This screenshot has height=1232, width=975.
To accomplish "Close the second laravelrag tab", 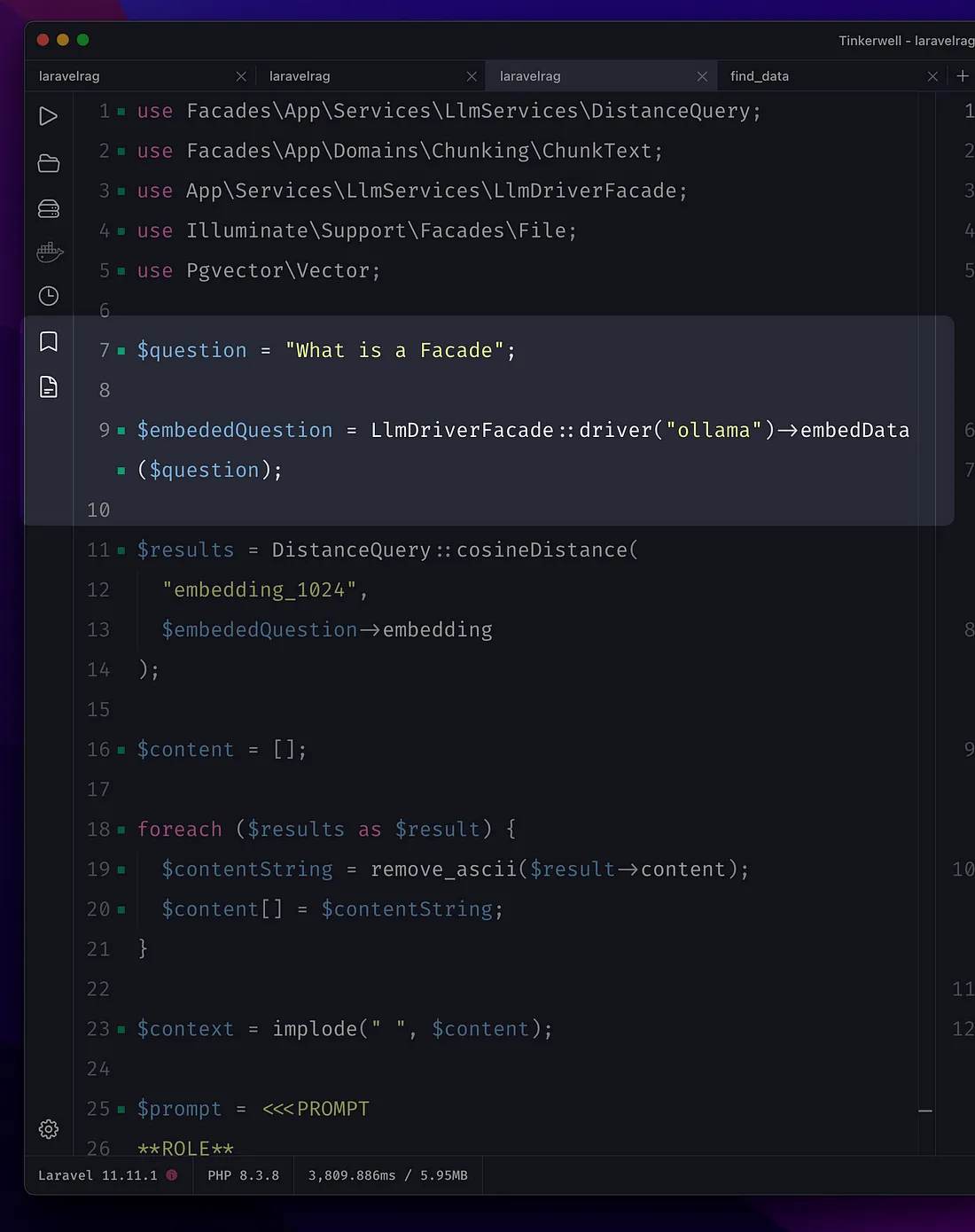I will pyautogui.click(x=472, y=76).
